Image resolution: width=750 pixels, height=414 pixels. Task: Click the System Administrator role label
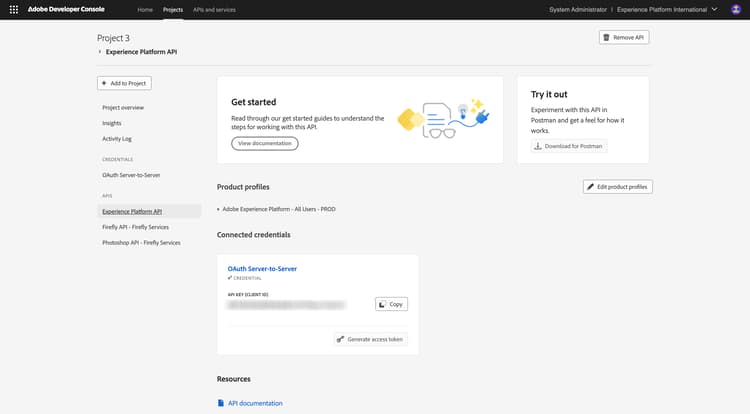tap(578, 10)
